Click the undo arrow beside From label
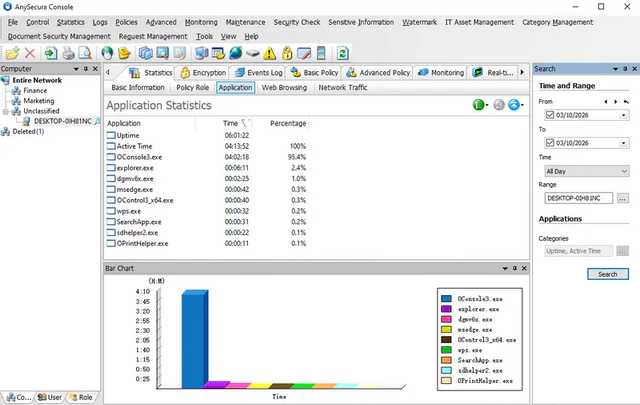Image resolution: width=640 pixels, height=405 pixels. 626,102
